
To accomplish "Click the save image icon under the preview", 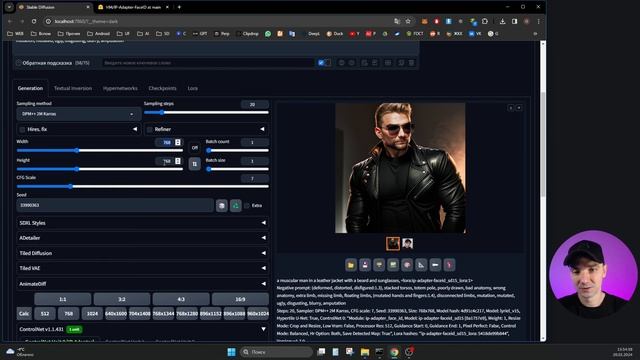I will [365, 265].
